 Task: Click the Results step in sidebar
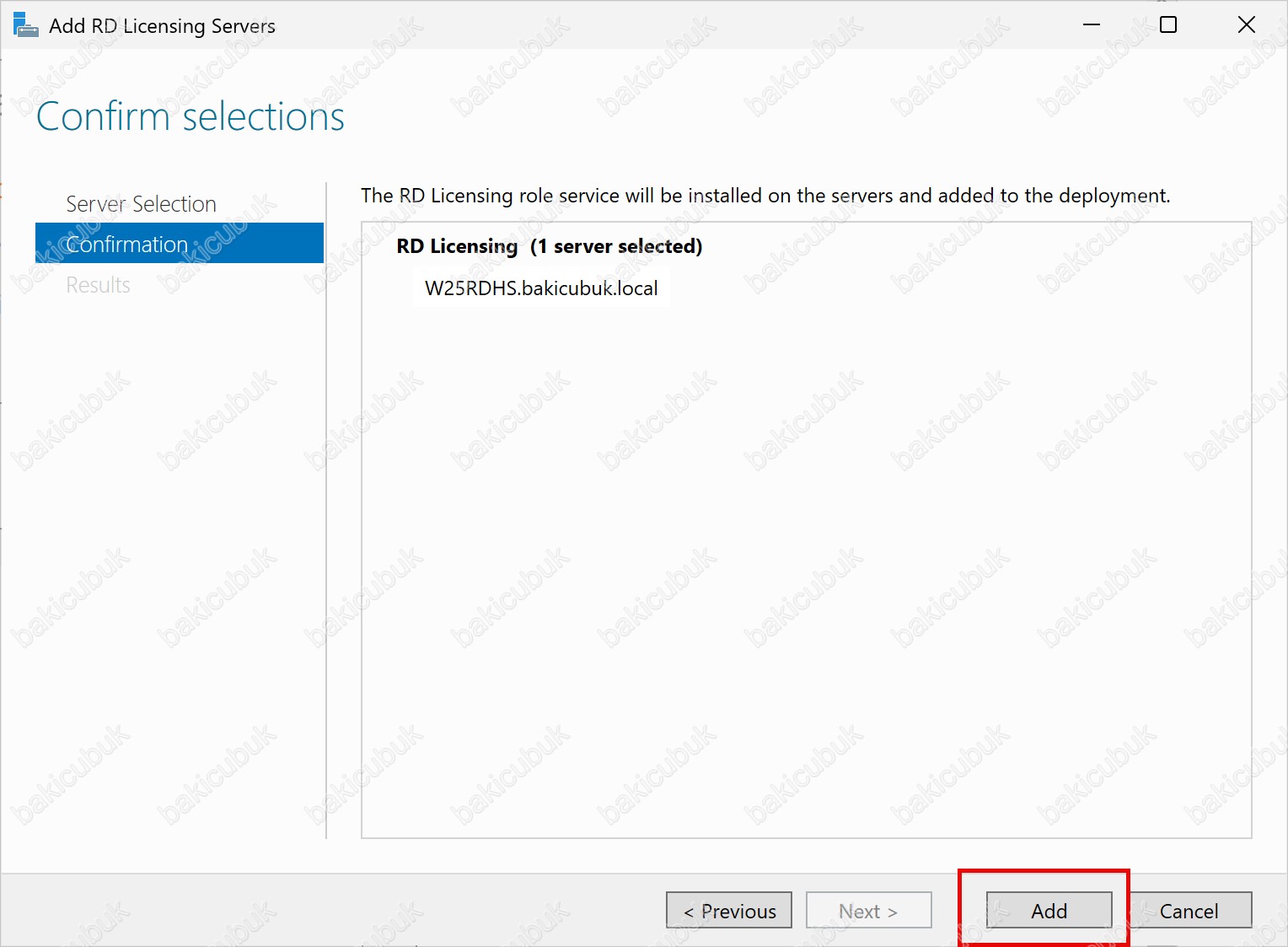click(x=99, y=285)
